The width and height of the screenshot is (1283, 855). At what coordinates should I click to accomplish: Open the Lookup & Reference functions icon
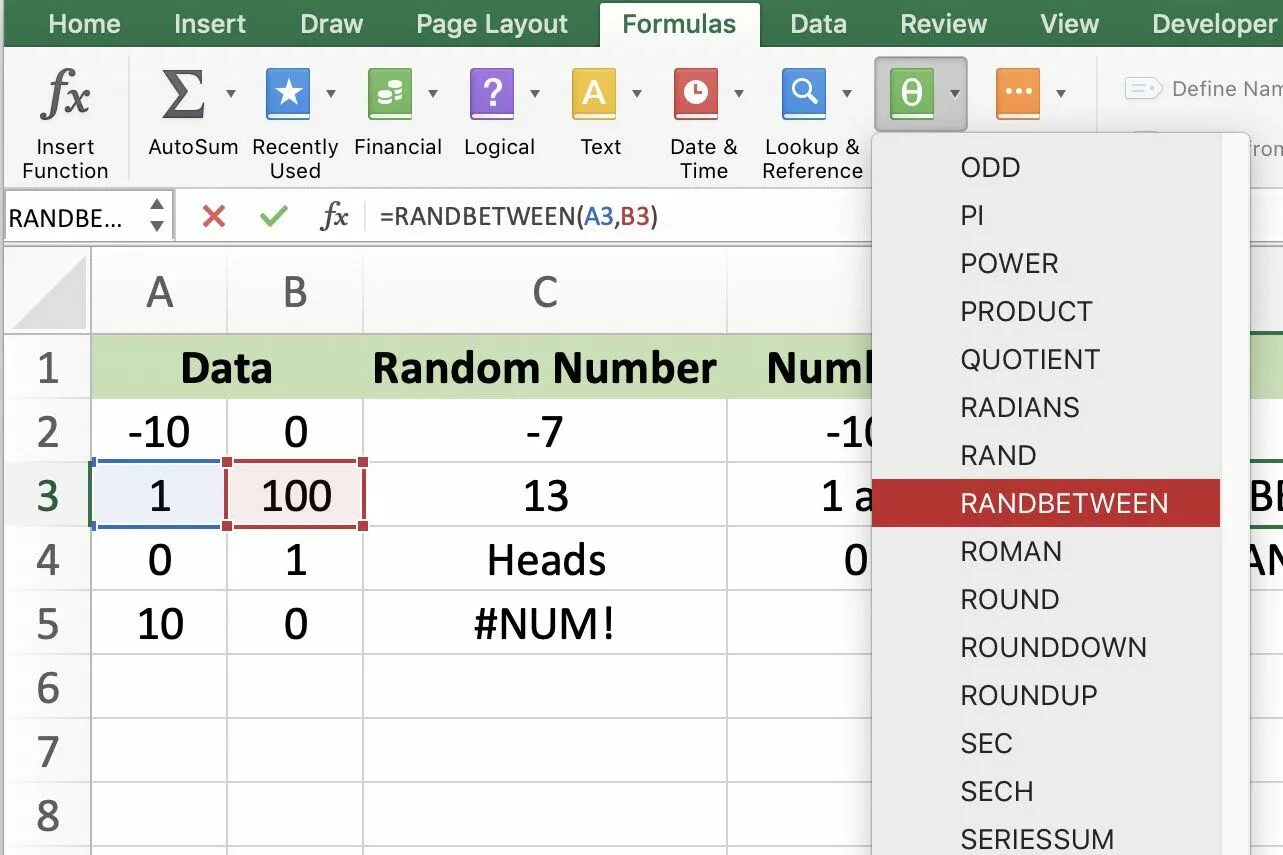(804, 95)
